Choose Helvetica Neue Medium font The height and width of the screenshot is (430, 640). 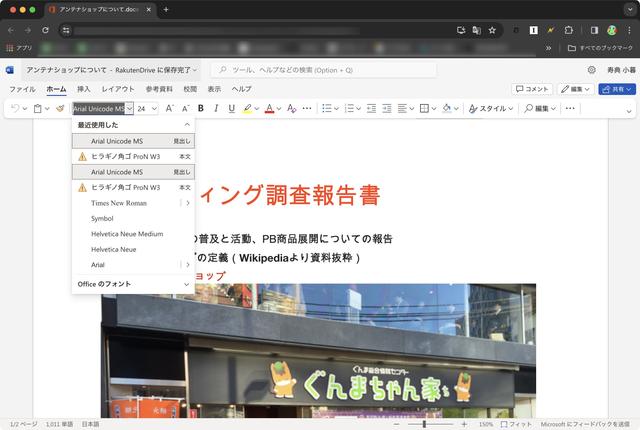[x=126, y=234]
